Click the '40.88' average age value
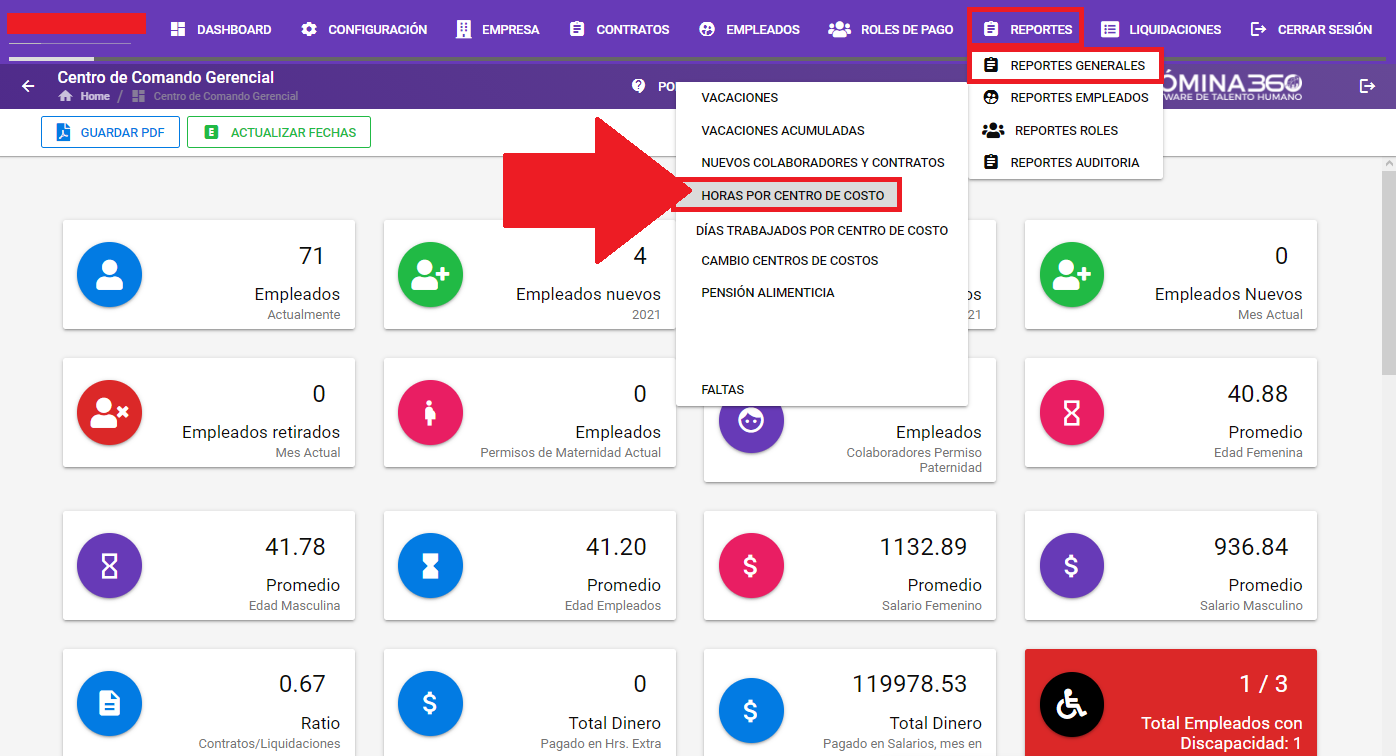 tap(1258, 394)
